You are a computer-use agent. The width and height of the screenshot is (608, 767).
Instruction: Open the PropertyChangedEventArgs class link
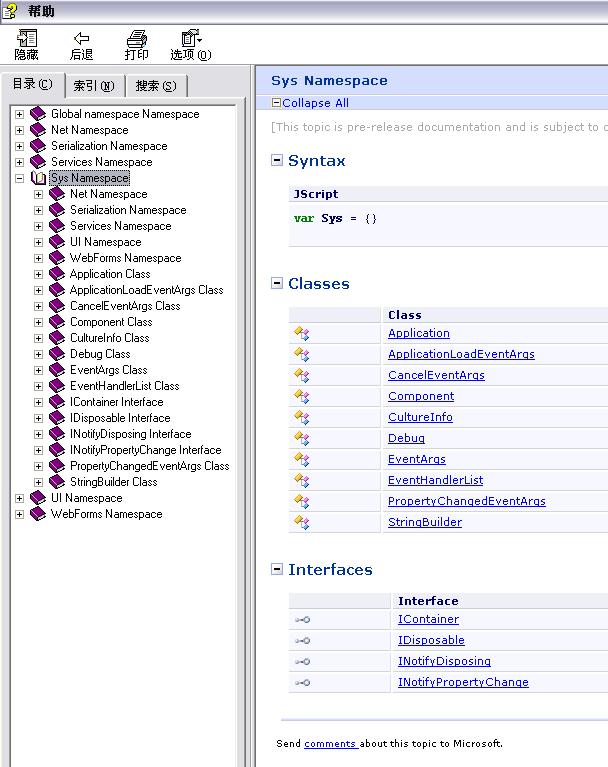[x=467, y=501]
